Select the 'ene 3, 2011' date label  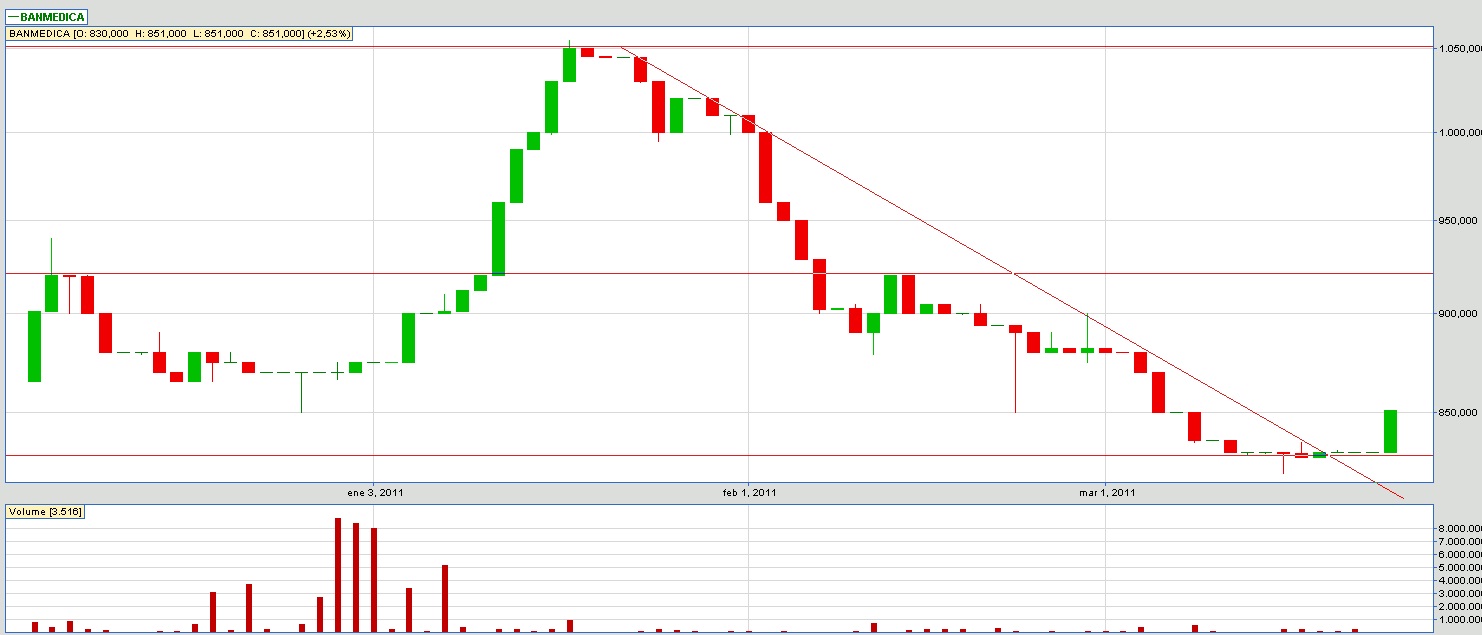(x=376, y=492)
